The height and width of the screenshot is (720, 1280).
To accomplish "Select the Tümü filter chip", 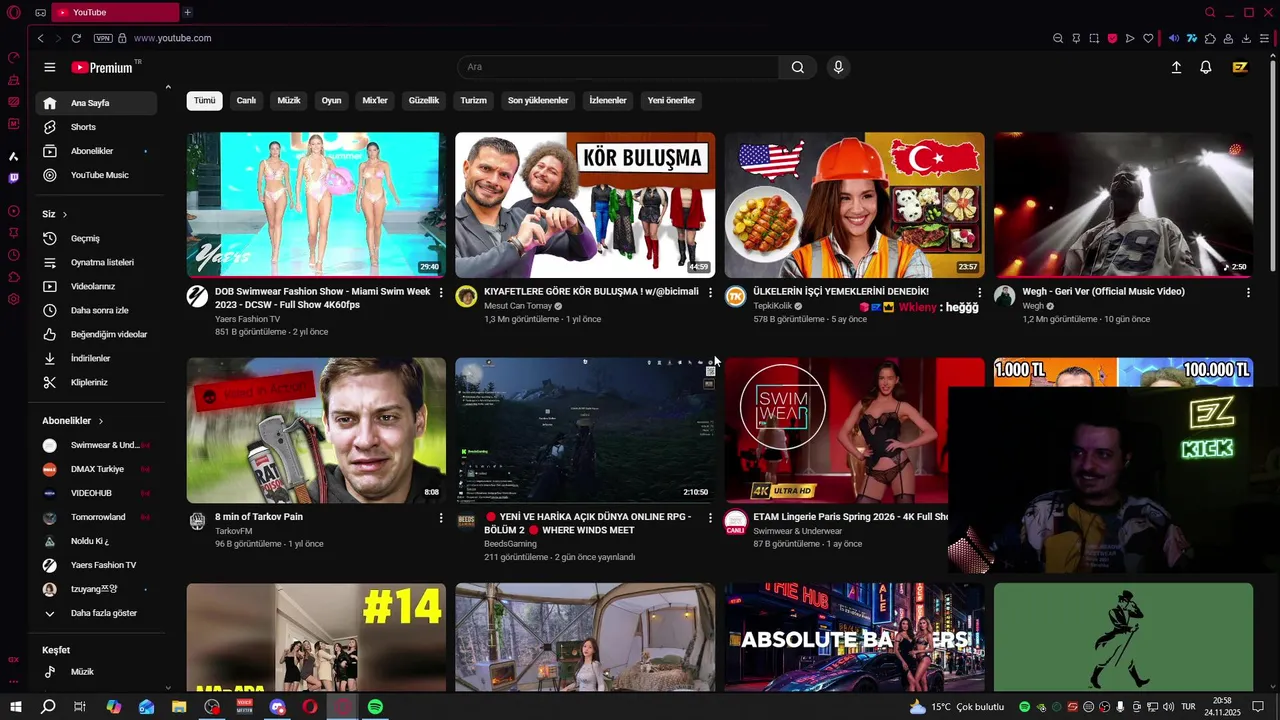I will pyautogui.click(x=204, y=100).
